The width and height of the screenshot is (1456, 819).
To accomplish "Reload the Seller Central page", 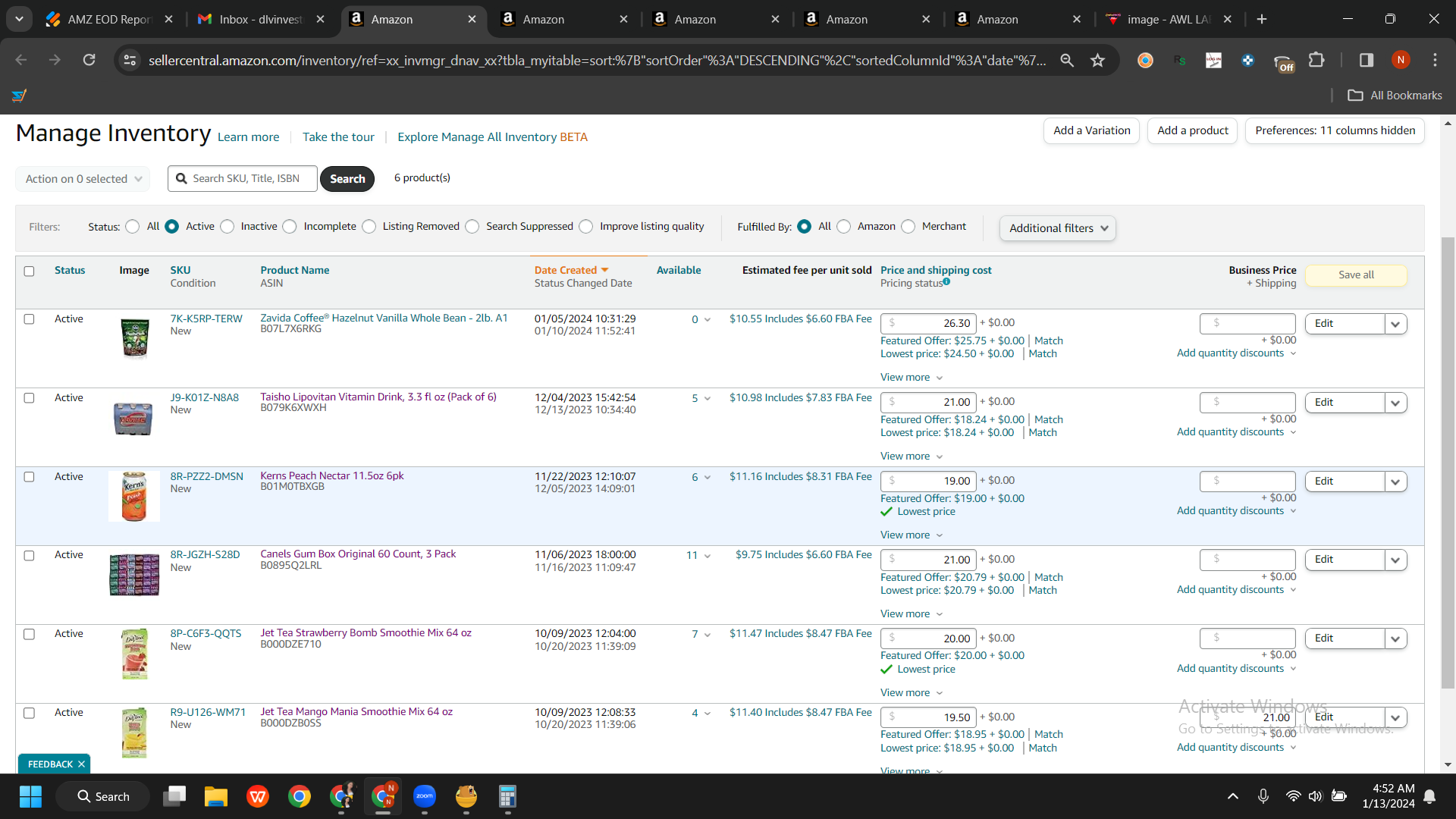I will click(89, 60).
